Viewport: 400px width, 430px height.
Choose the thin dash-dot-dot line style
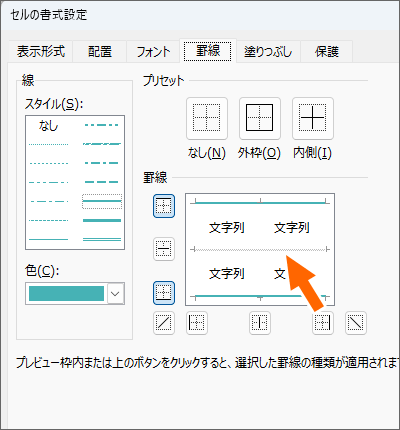49,182
